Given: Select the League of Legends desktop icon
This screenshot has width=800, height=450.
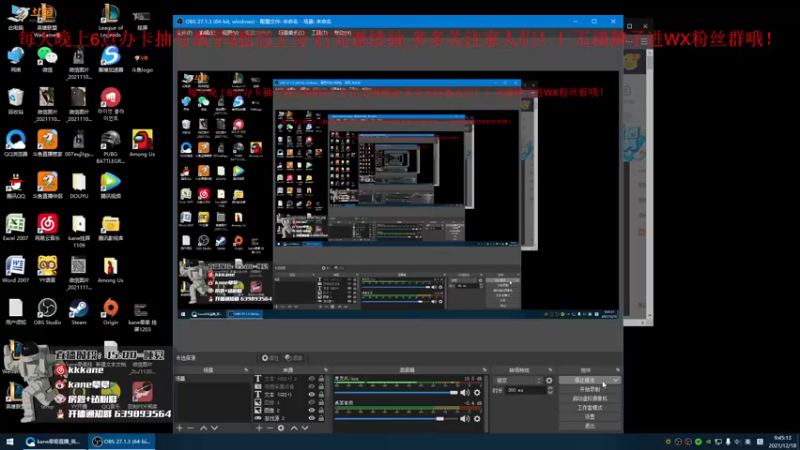Looking at the screenshot, I should [110, 19].
